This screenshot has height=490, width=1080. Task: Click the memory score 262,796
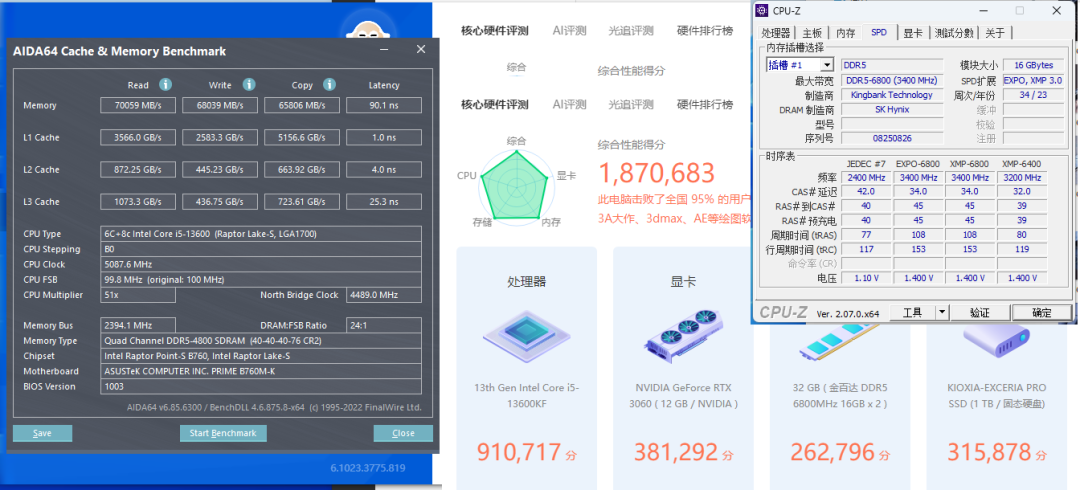pos(832,453)
